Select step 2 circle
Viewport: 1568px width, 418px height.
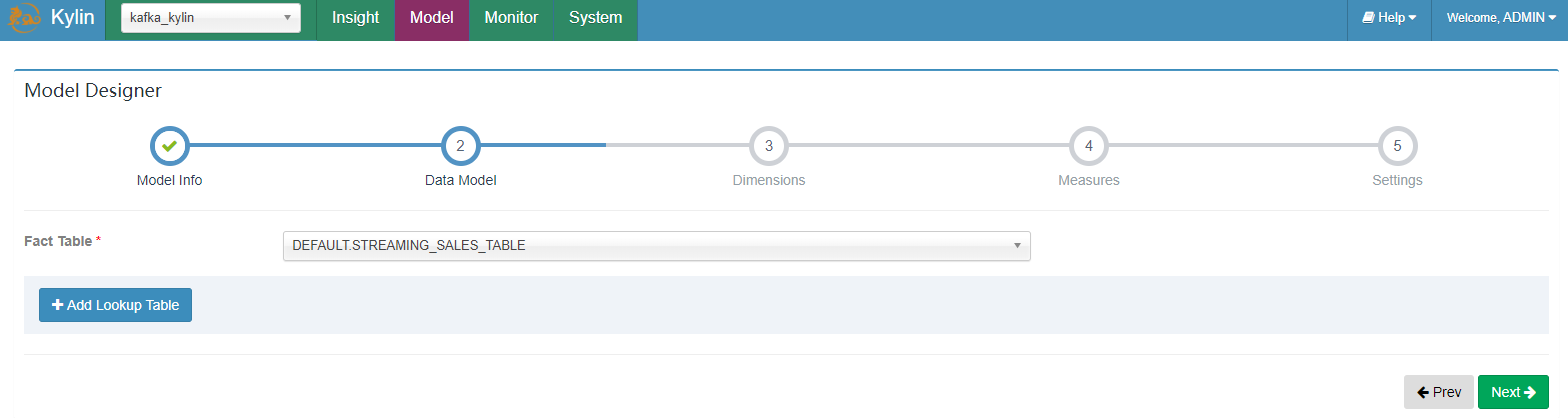[460, 146]
